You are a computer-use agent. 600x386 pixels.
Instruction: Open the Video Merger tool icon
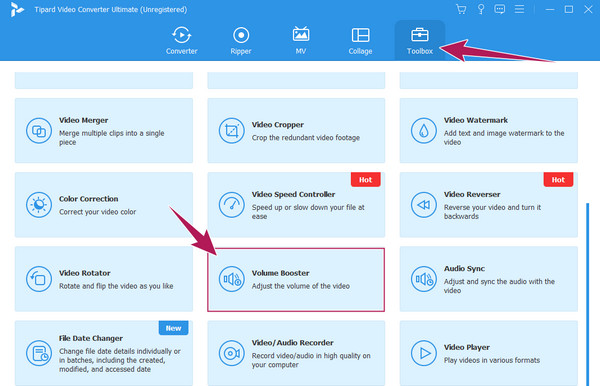click(x=39, y=131)
